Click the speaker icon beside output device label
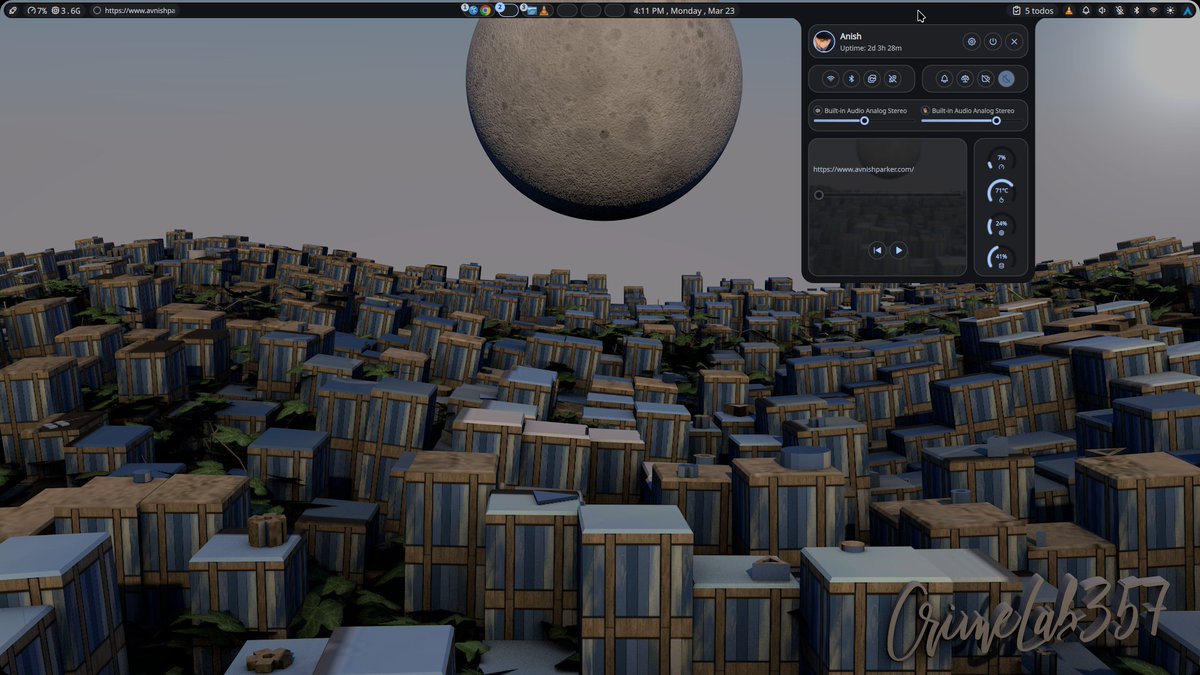This screenshot has width=1200, height=675. click(x=818, y=110)
